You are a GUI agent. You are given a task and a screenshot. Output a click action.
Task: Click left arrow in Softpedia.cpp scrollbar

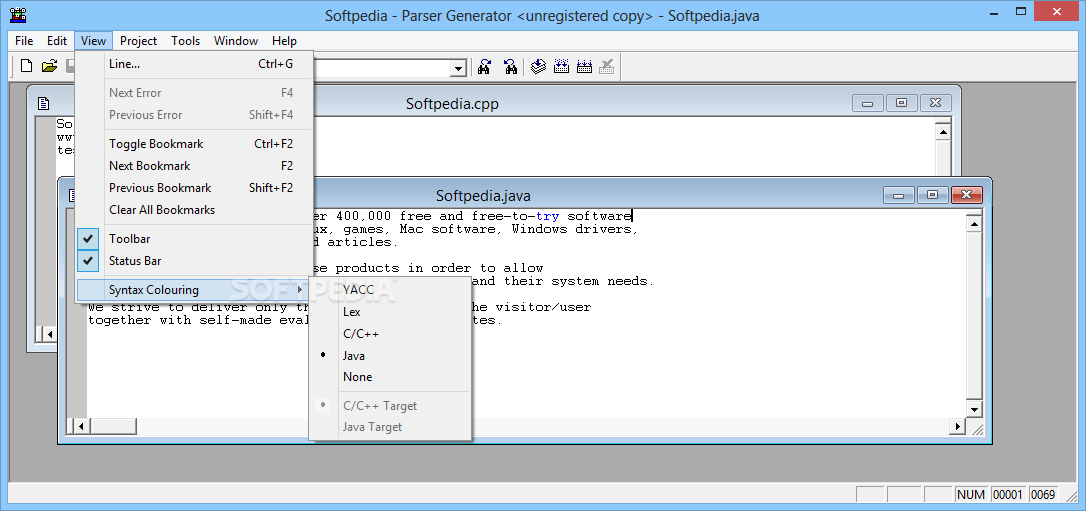pyautogui.click(x=50, y=334)
